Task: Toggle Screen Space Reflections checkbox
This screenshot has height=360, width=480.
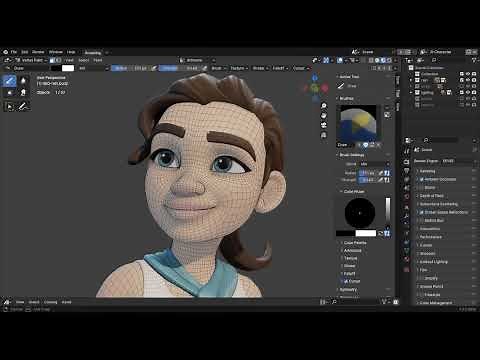Action: tap(421, 212)
